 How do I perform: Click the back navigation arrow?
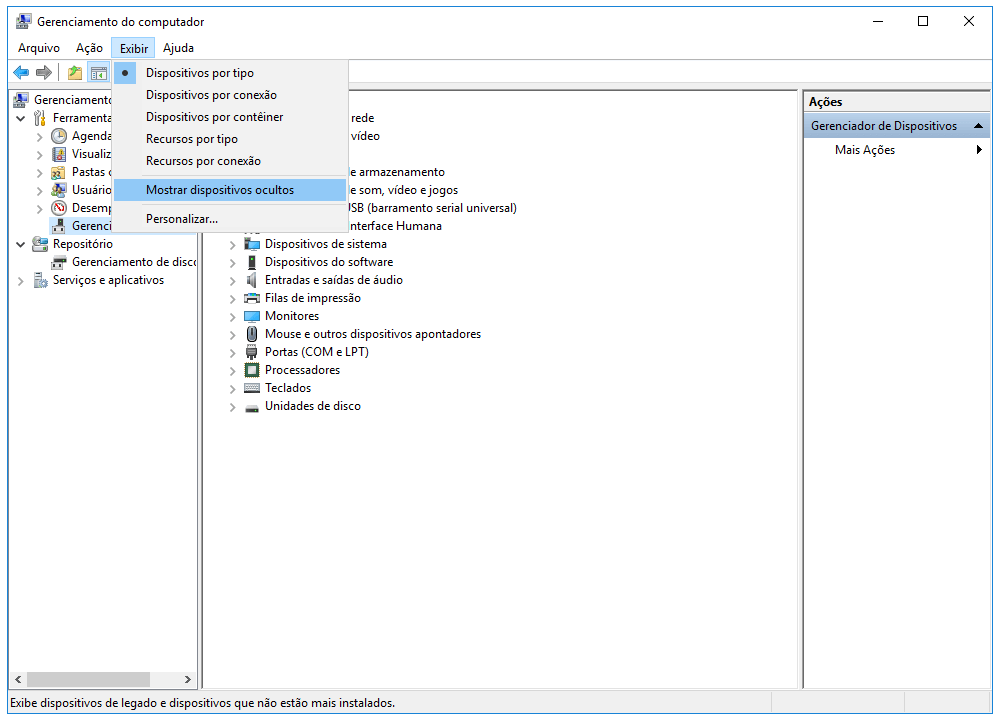click(21, 72)
